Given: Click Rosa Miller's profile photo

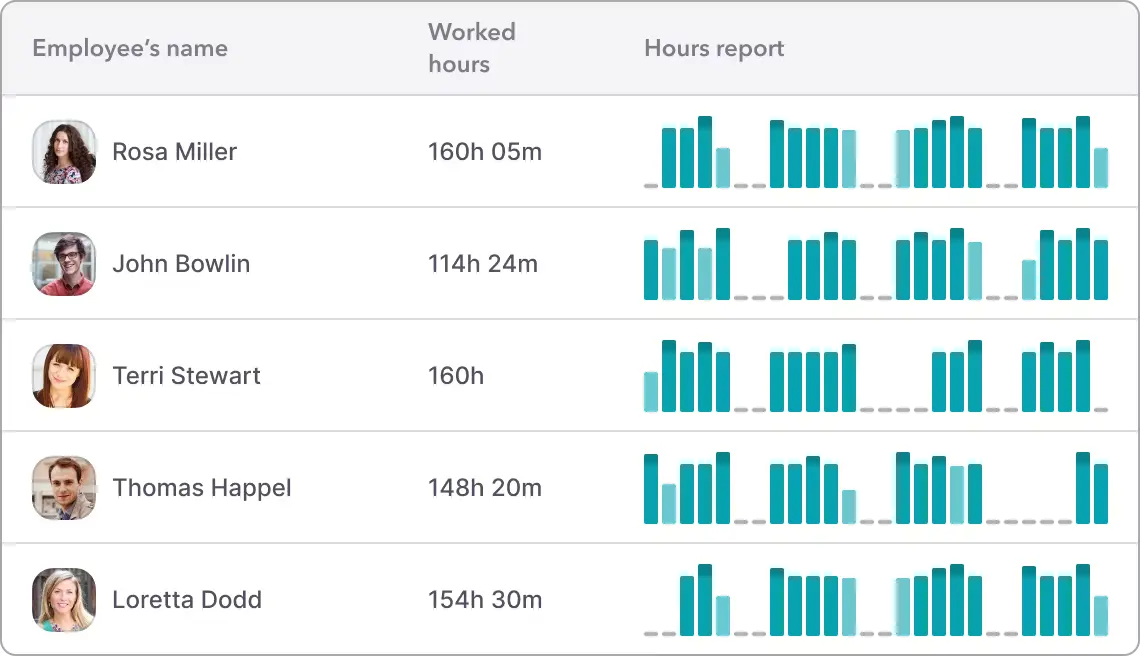Looking at the screenshot, I should [x=64, y=151].
